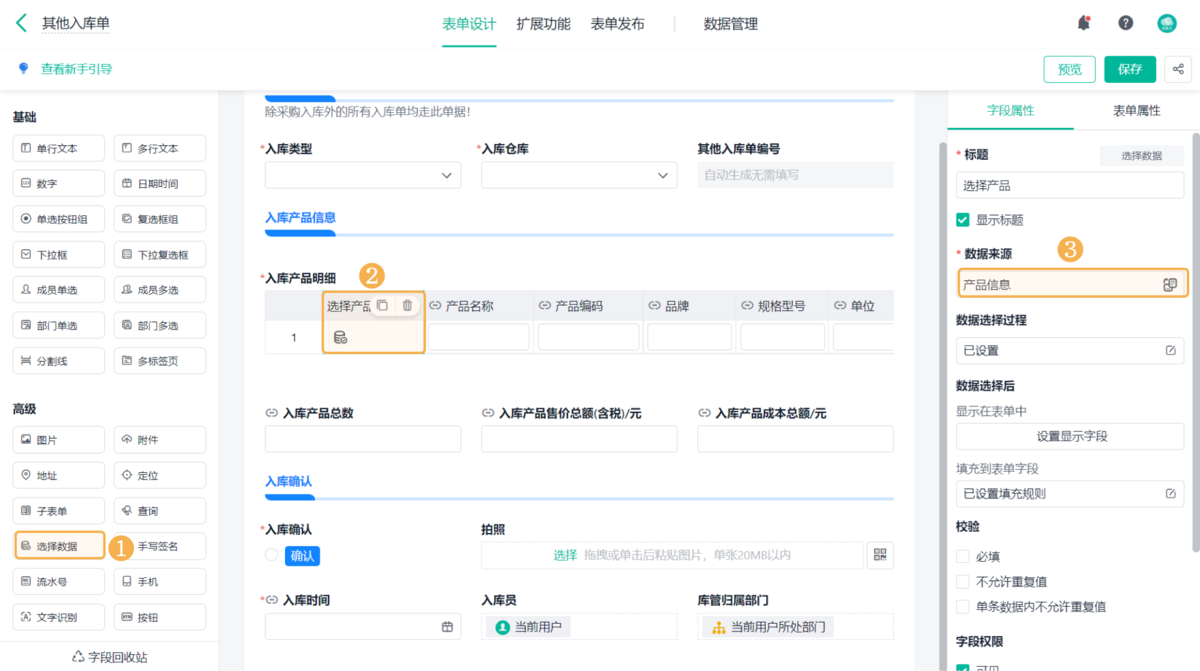The width and height of the screenshot is (1200, 671).
Task: Copy the 选择产品 column field
Action: tap(382, 306)
